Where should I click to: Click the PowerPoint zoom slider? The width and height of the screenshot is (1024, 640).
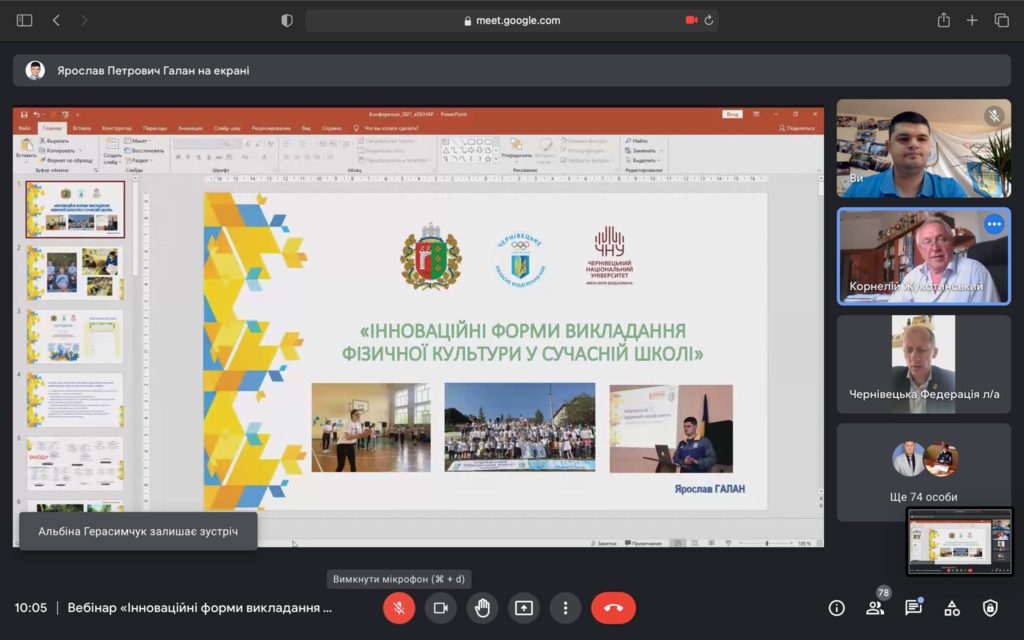(x=767, y=543)
